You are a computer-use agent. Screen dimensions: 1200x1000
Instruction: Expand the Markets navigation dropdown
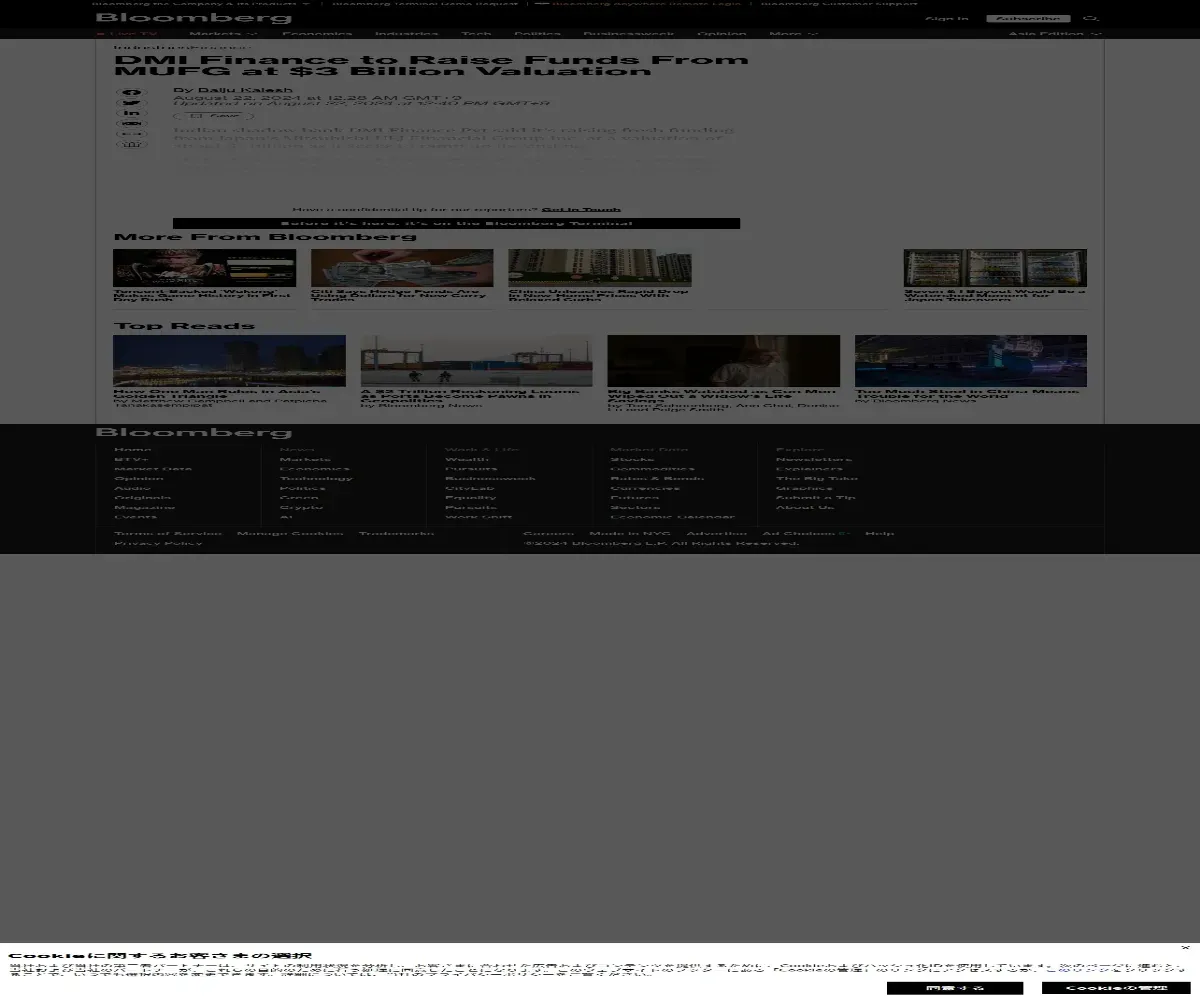(x=223, y=34)
